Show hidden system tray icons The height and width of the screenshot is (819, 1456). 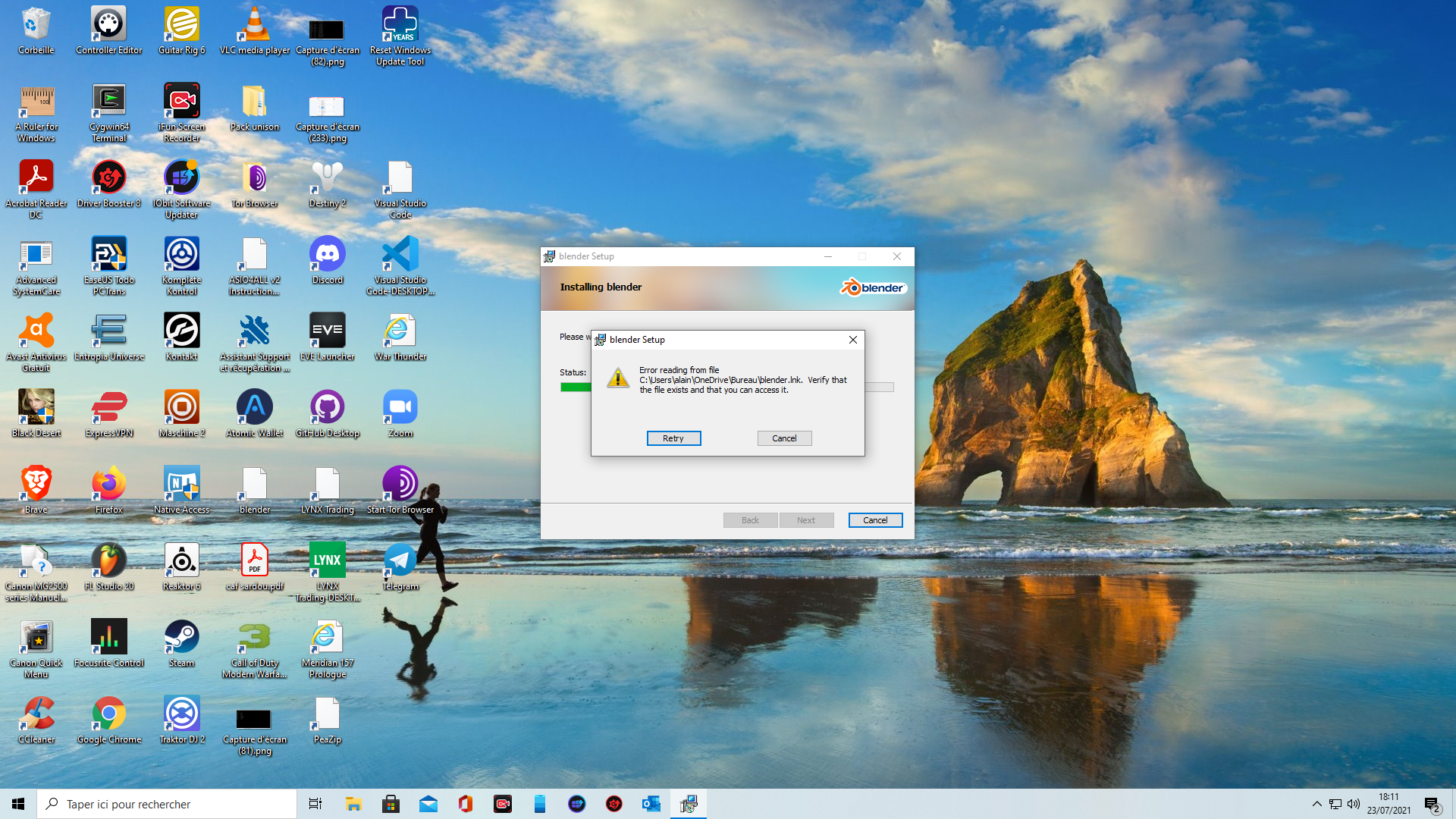pos(1317,804)
